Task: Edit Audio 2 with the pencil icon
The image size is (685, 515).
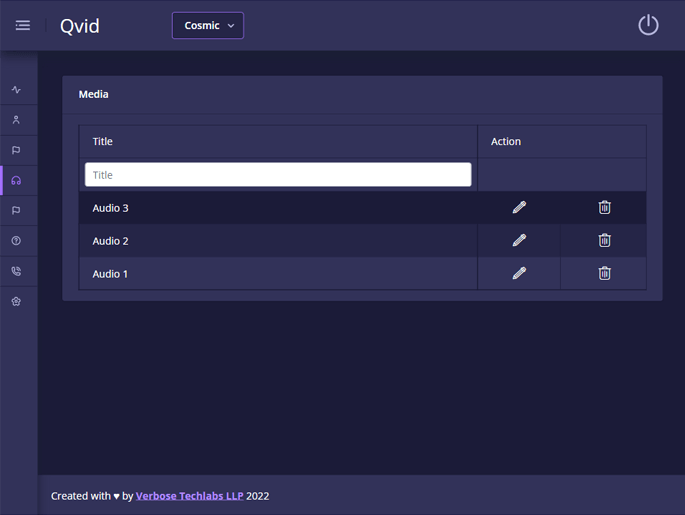Action: tap(519, 241)
